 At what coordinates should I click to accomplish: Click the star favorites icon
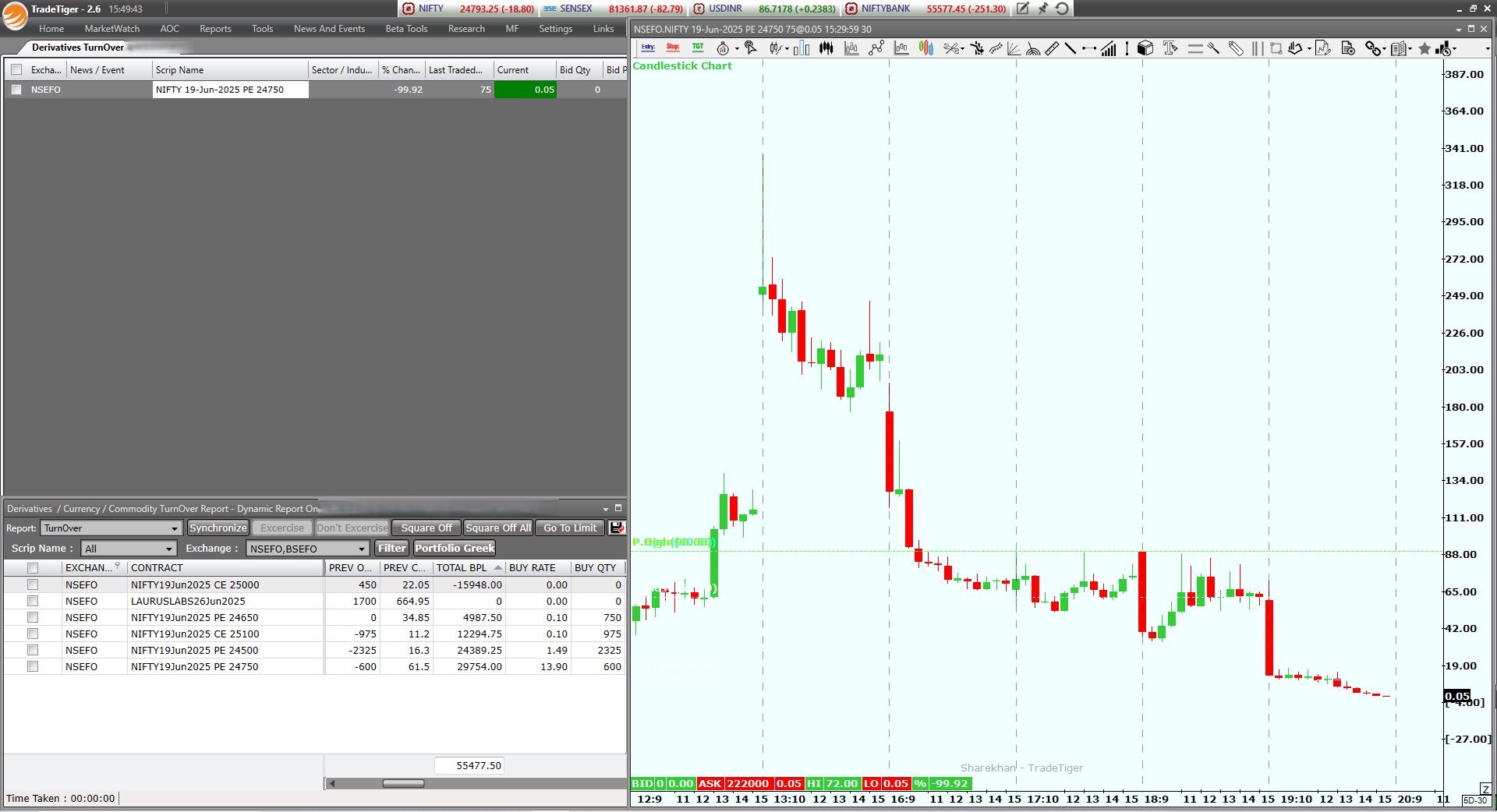point(1424,48)
